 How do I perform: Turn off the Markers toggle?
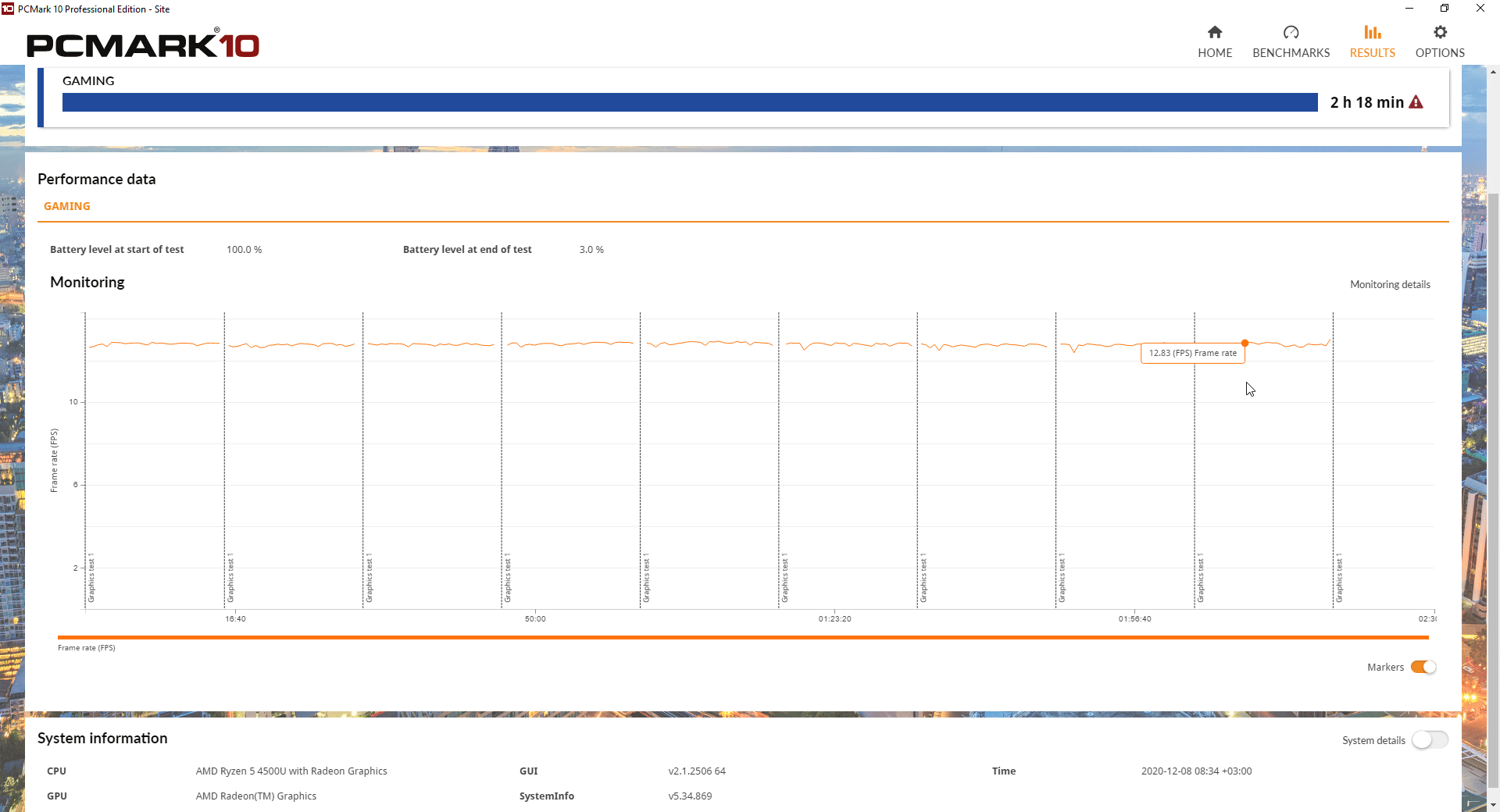tap(1423, 667)
